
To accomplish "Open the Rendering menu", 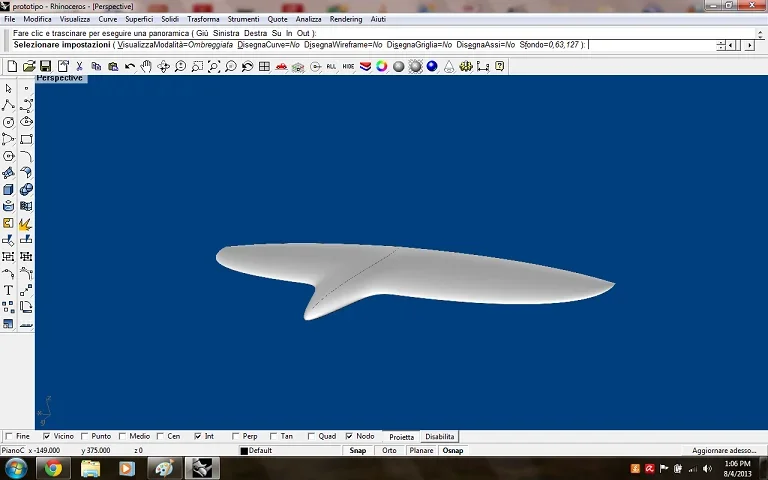I will pyautogui.click(x=346, y=19).
